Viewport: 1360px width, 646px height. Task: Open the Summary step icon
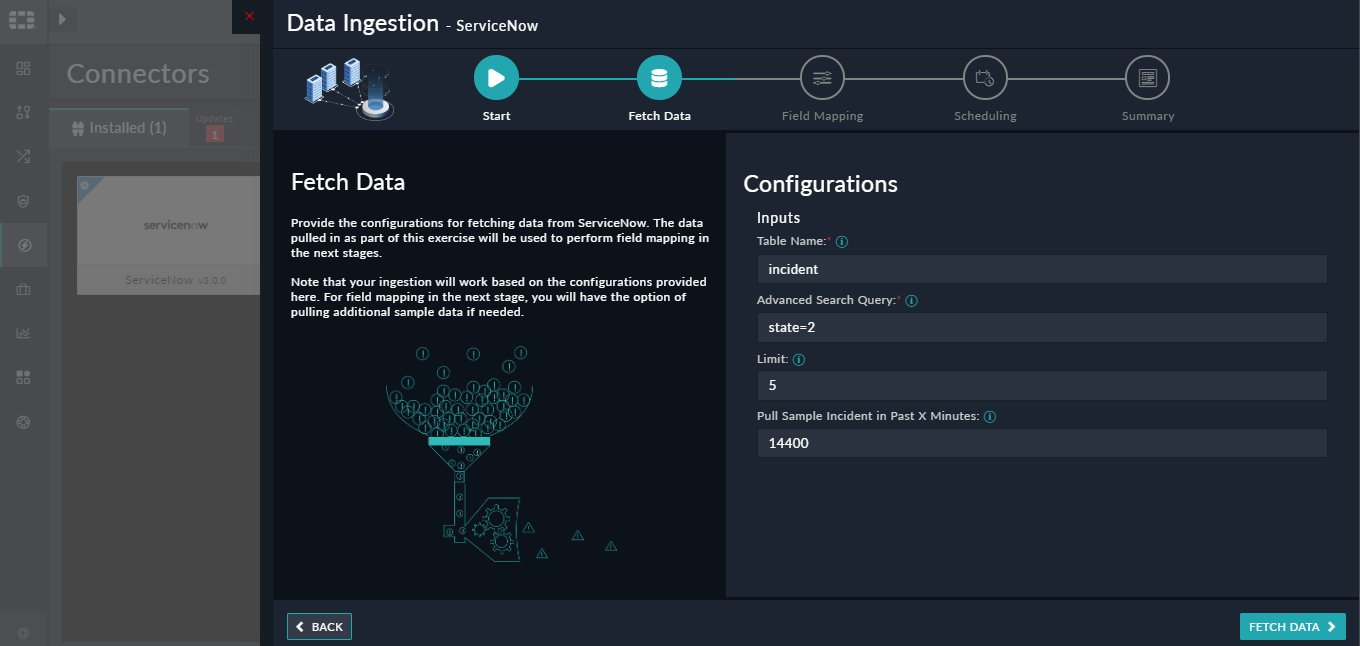tap(1147, 77)
